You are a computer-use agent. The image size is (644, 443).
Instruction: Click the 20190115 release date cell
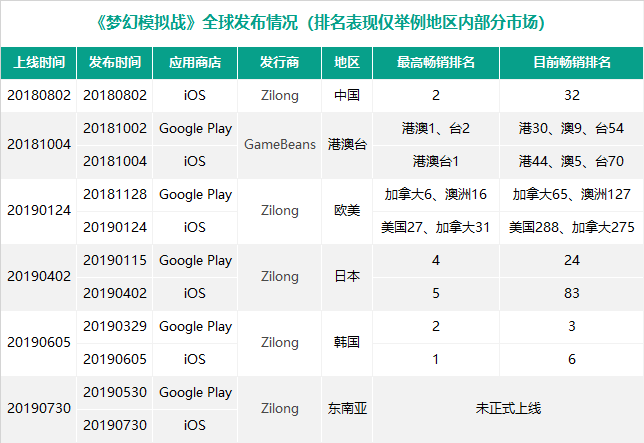tap(115, 261)
